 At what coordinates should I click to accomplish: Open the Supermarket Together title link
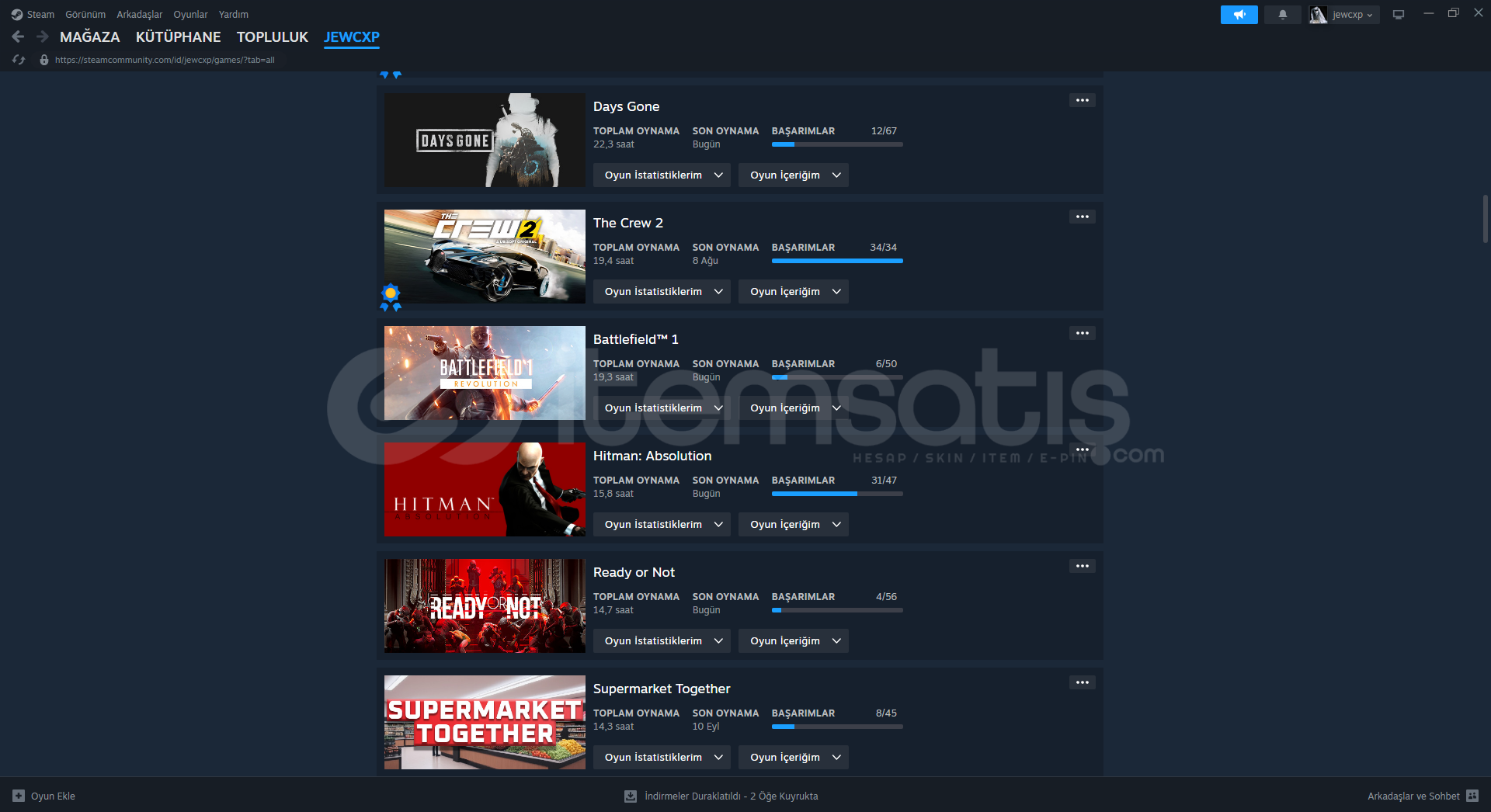662,689
